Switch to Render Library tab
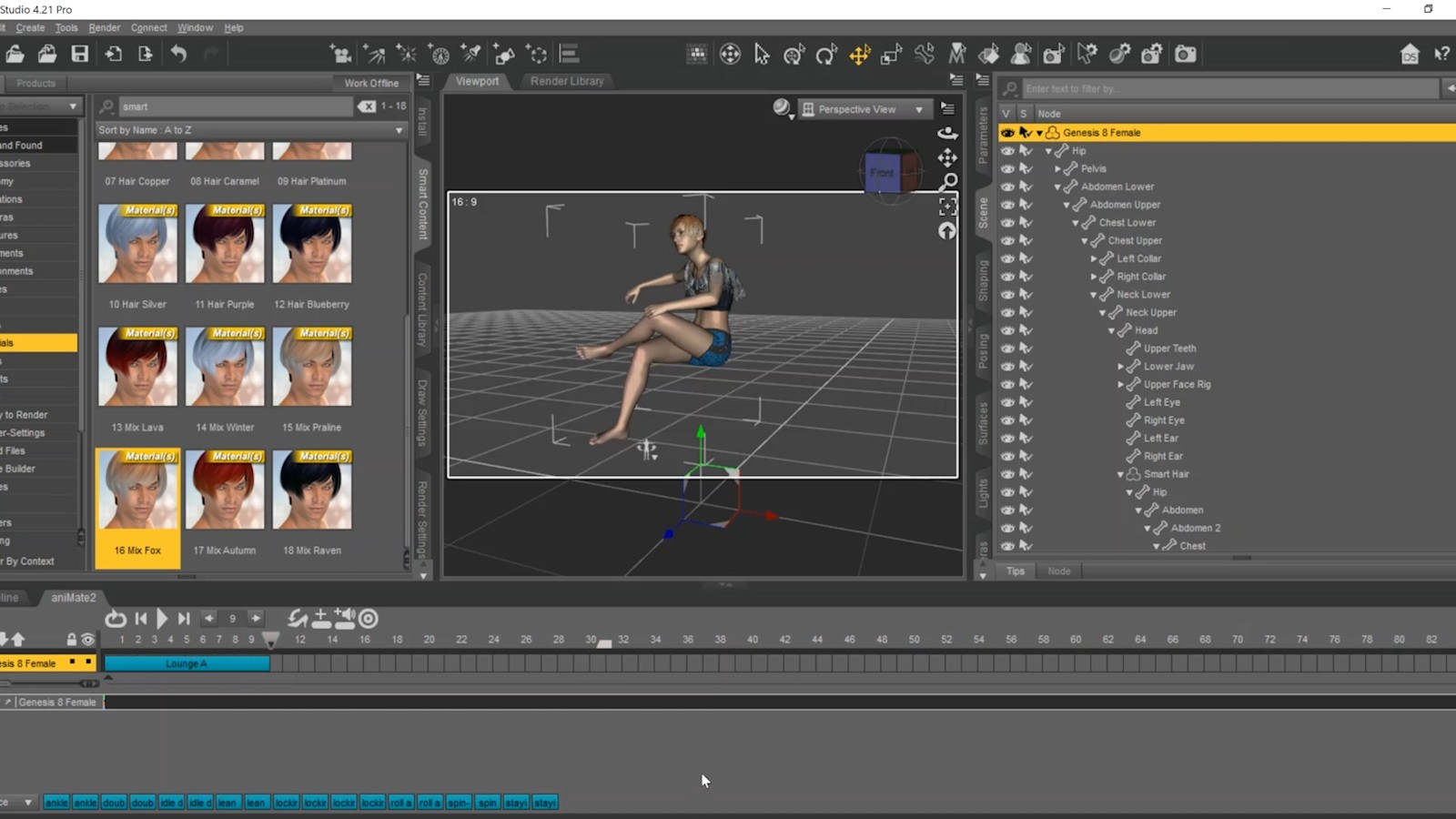Image resolution: width=1456 pixels, height=819 pixels. pyautogui.click(x=567, y=81)
